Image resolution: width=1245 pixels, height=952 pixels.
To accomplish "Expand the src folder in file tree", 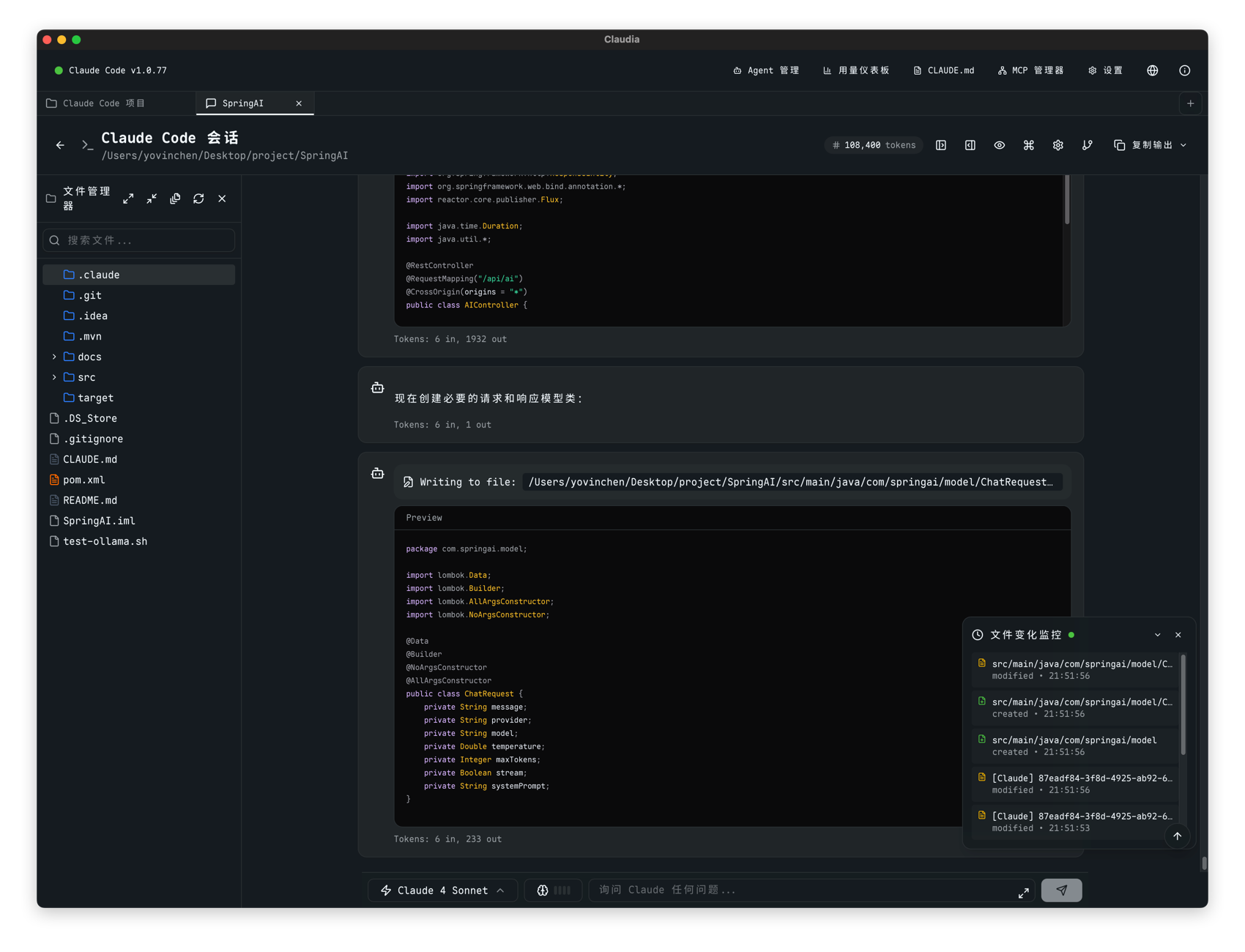I will tap(54, 377).
